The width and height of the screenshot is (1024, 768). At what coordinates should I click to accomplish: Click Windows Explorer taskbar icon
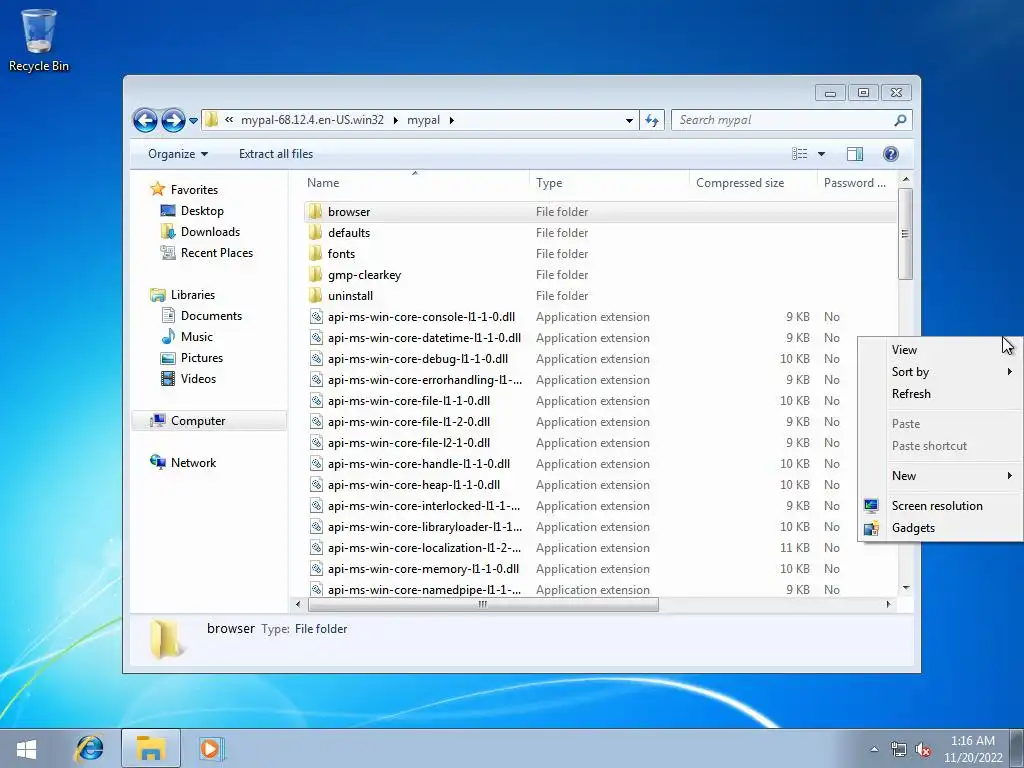(x=151, y=748)
